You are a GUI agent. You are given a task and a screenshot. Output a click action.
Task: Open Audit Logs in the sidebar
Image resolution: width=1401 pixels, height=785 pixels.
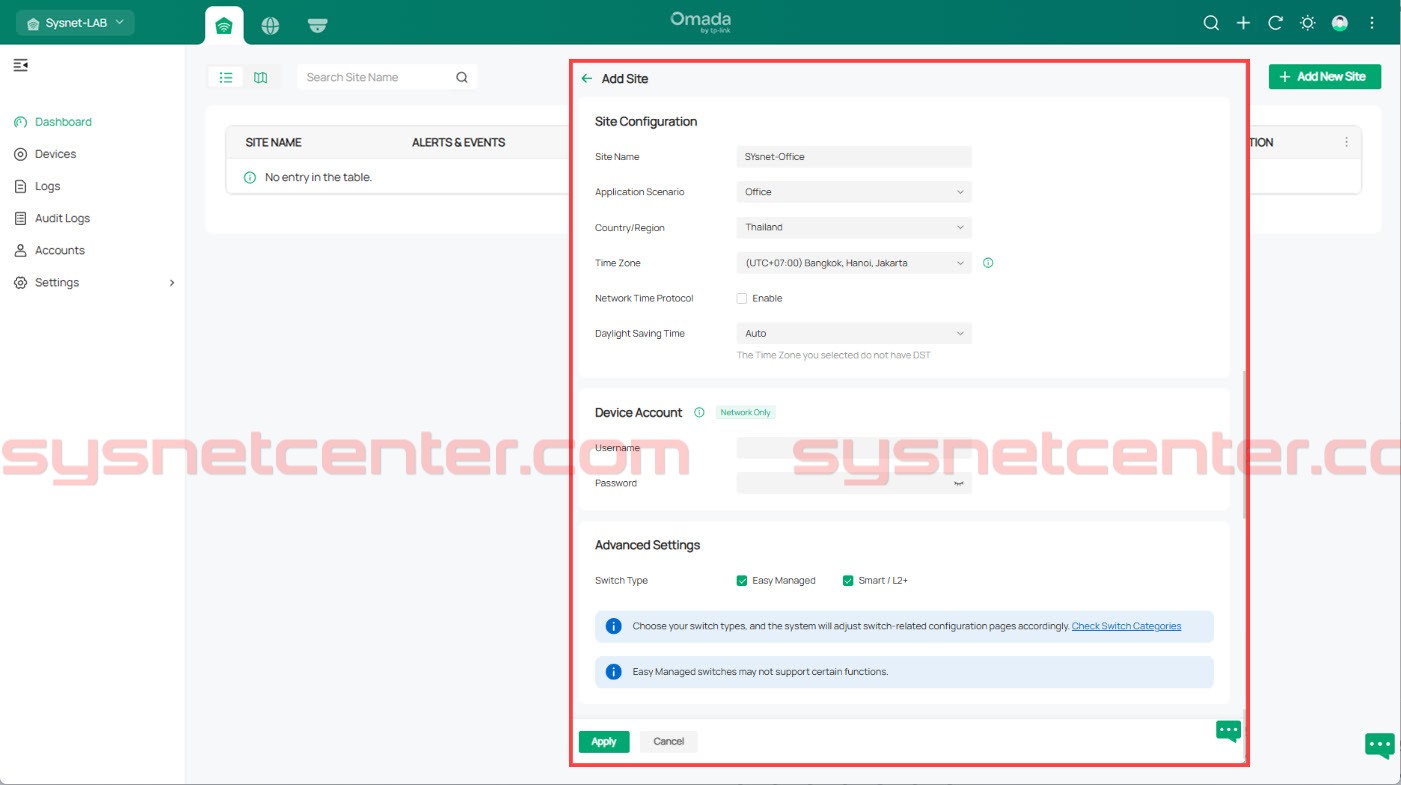[62, 218]
